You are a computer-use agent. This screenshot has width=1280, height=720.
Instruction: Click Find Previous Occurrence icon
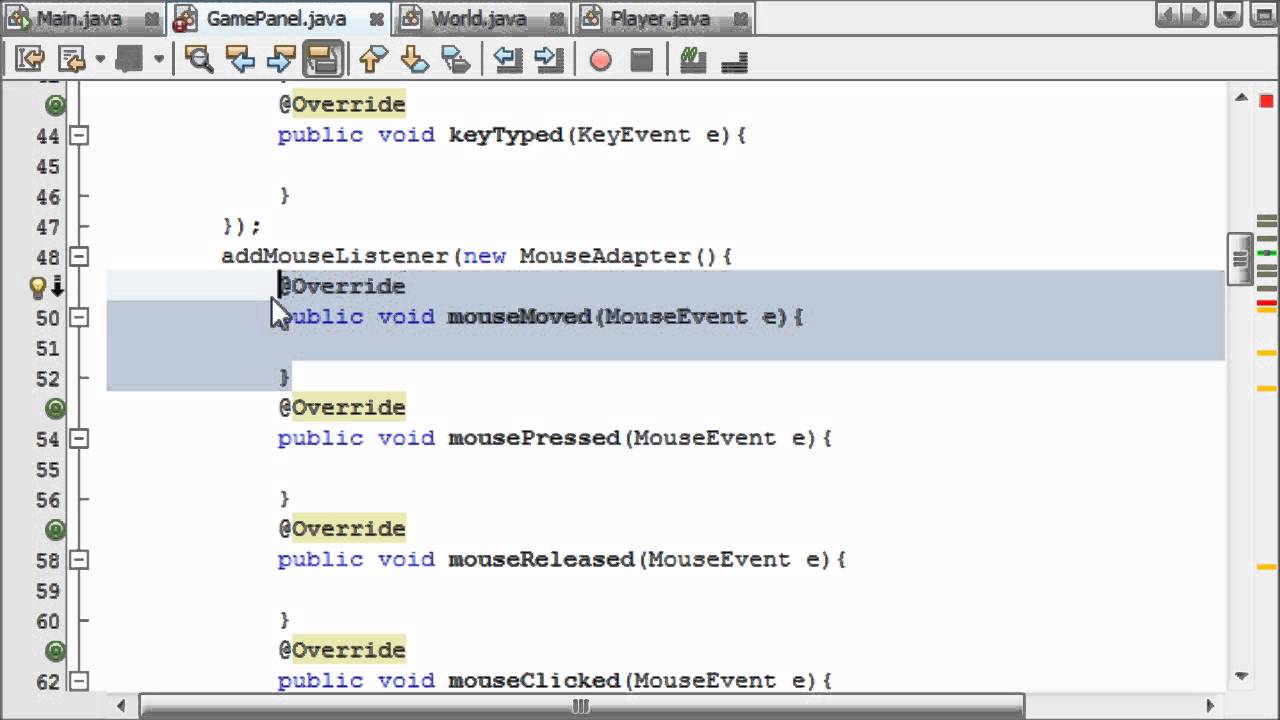pos(240,60)
